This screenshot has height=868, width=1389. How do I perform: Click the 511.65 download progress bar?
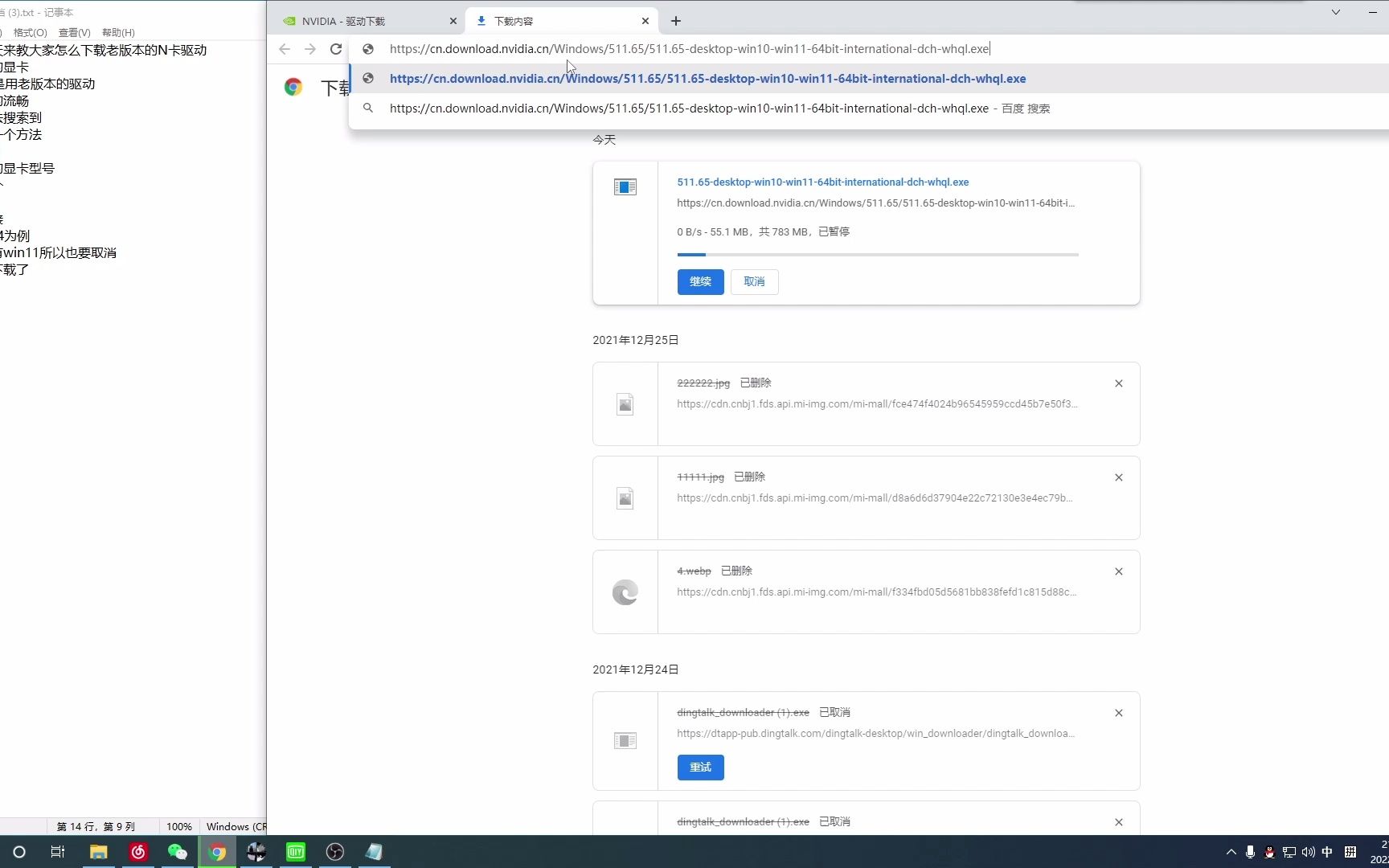[x=878, y=255]
